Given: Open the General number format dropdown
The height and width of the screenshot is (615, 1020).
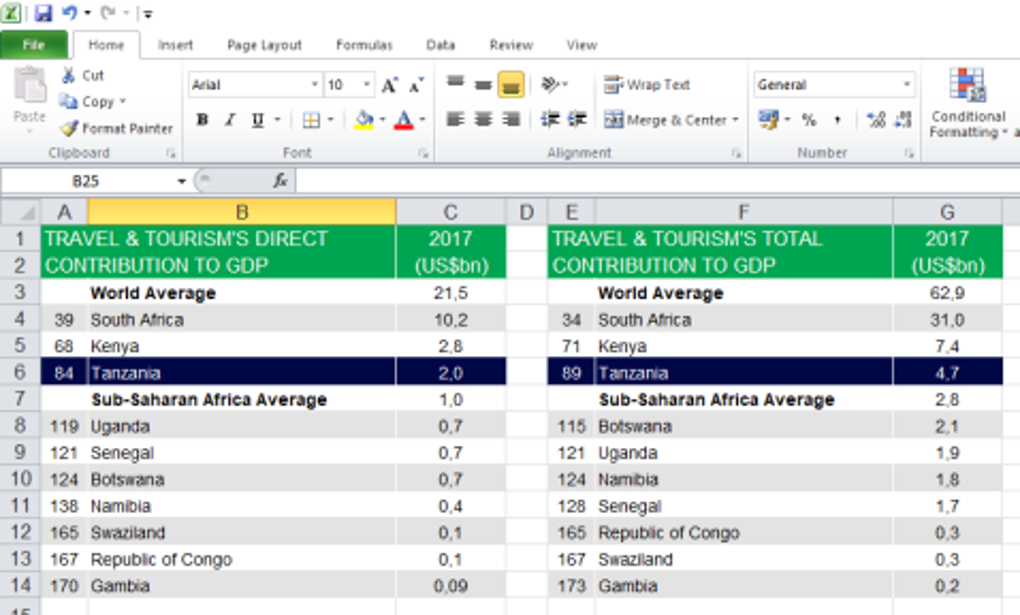Looking at the screenshot, I should [907, 85].
